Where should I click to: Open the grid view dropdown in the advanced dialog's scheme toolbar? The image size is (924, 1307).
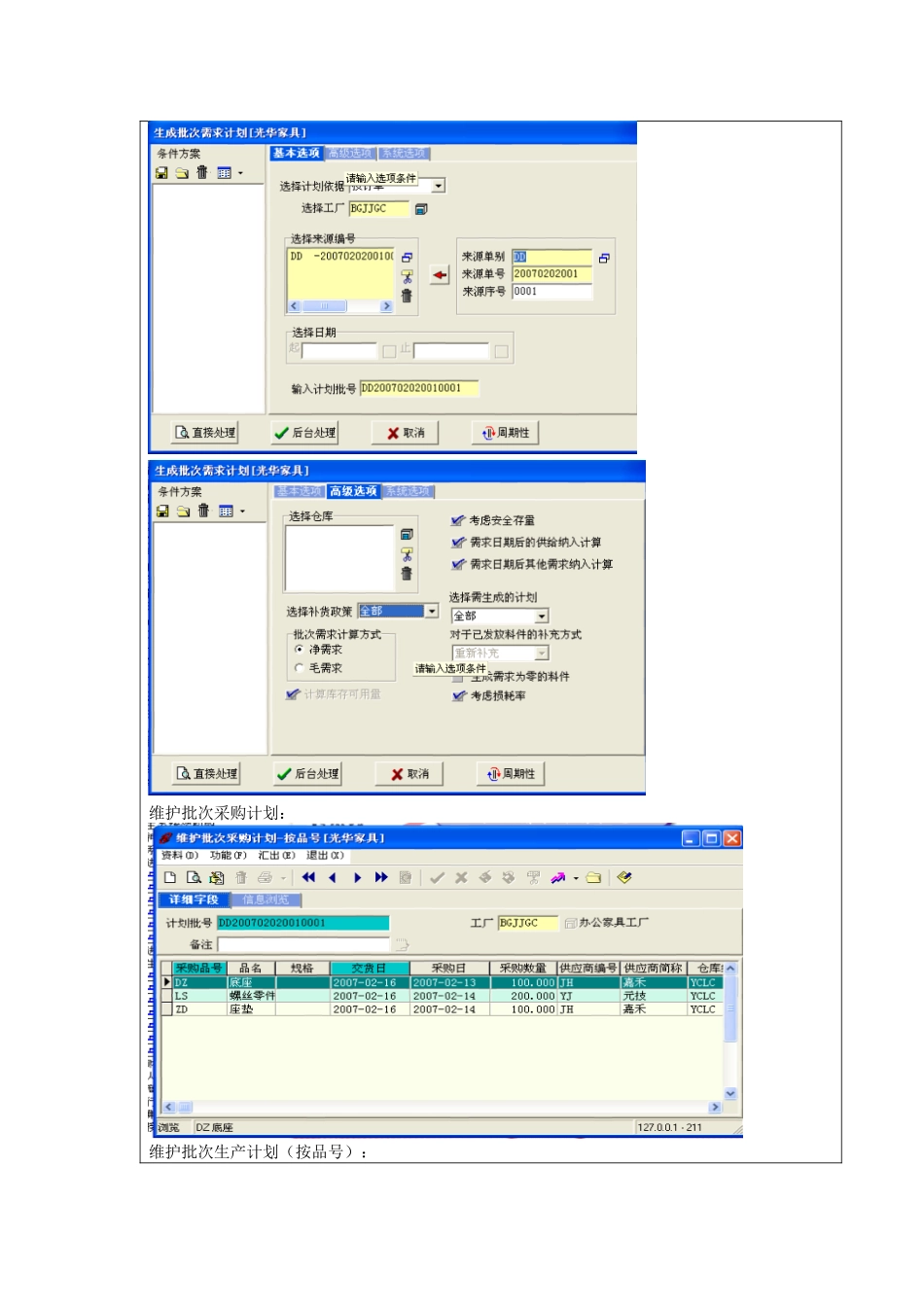point(242,512)
